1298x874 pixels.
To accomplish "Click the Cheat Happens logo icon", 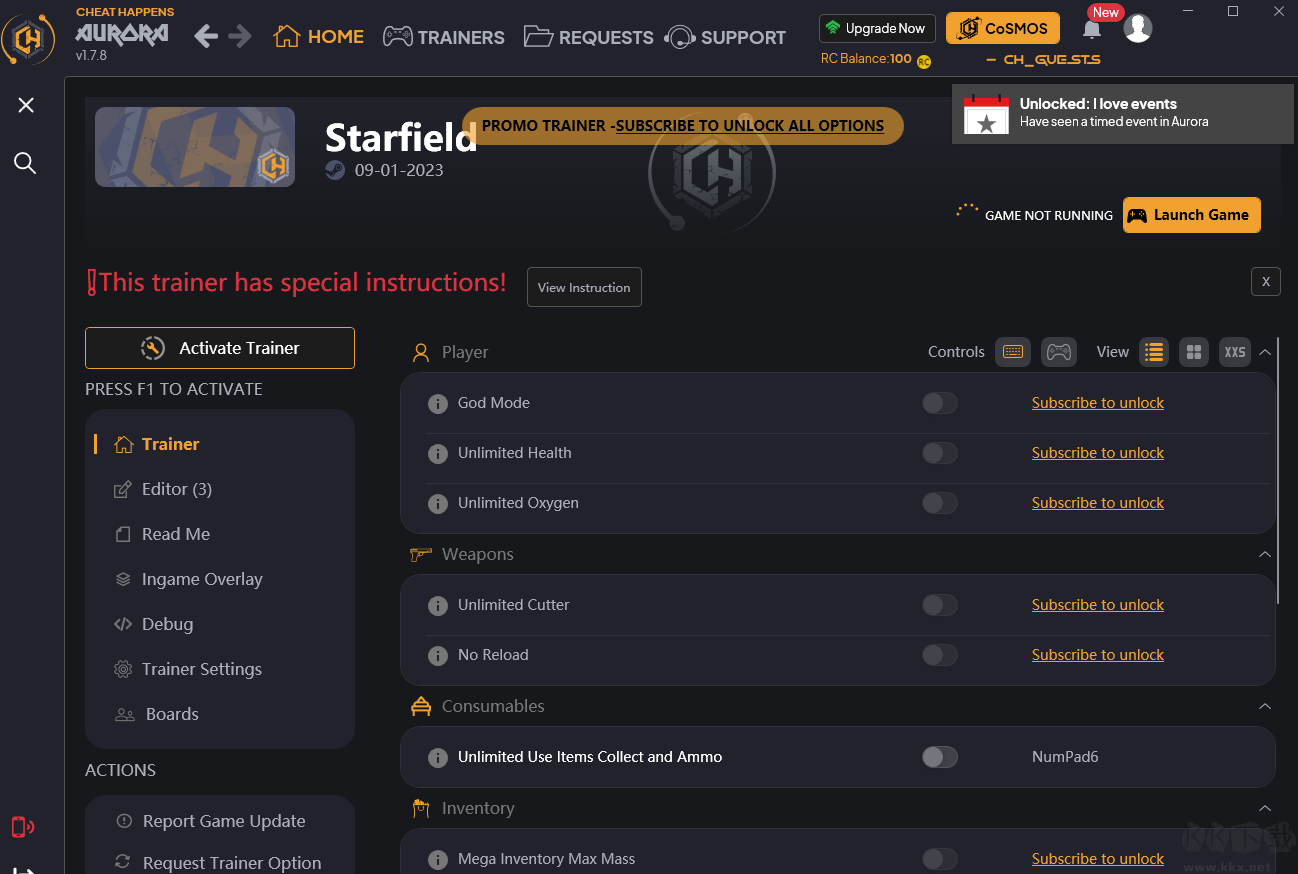I will click(28, 38).
